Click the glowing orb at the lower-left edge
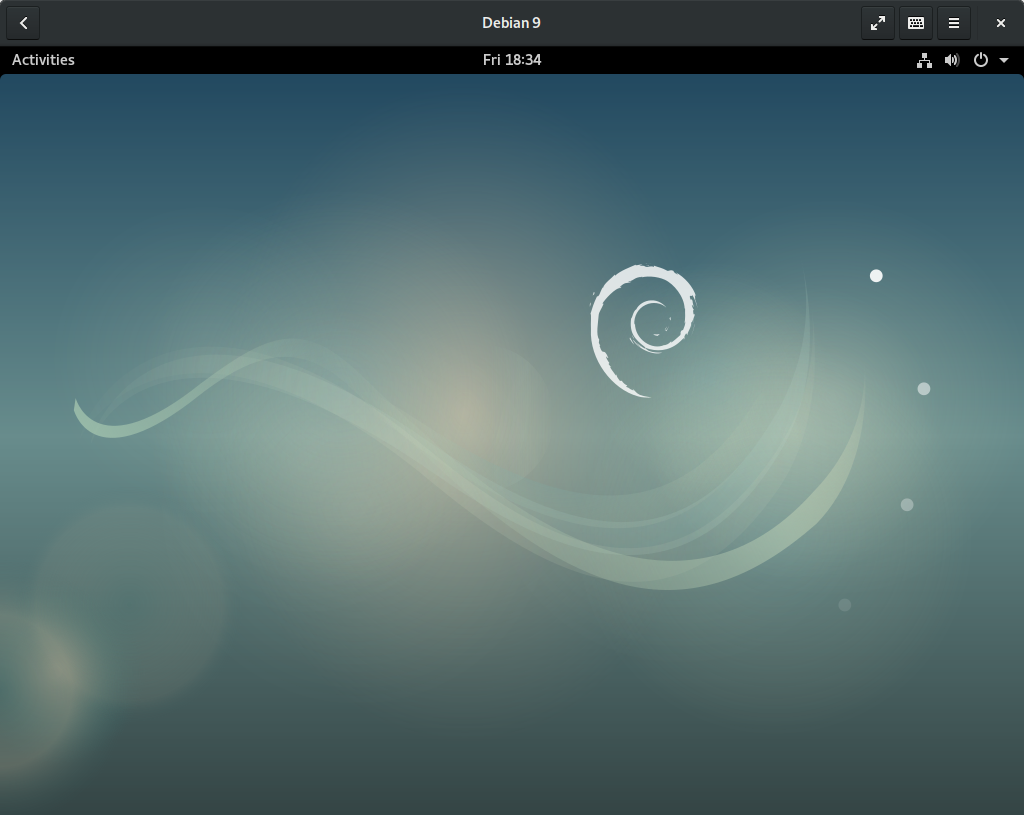 pyautogui.click(x=40, y=670)
